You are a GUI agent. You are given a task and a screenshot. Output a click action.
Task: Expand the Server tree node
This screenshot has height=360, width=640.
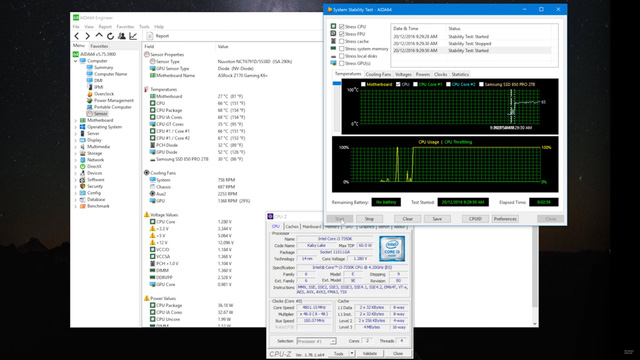(76, 133)
